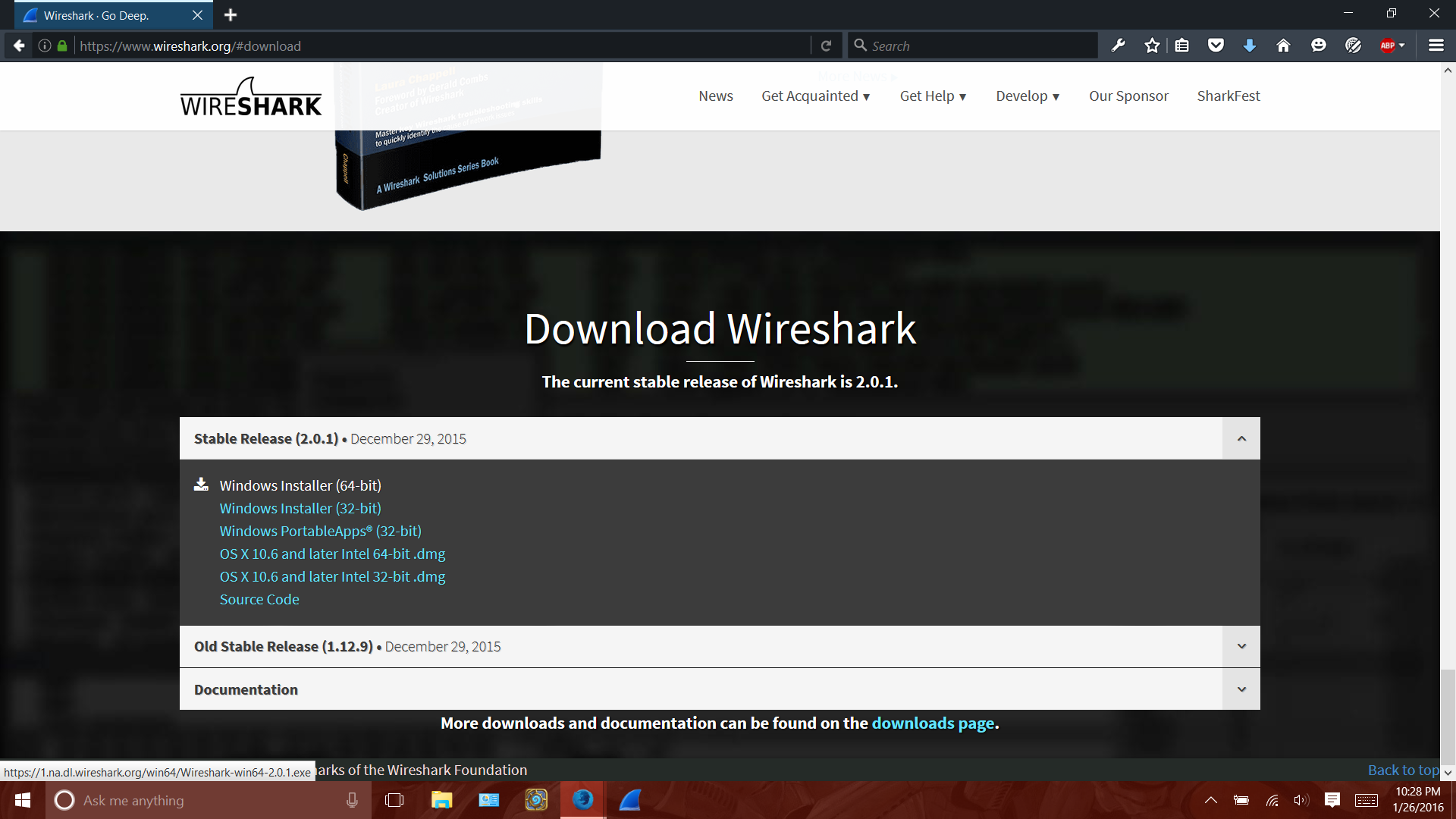Go to homepage using the home icon

point(1282,45)
